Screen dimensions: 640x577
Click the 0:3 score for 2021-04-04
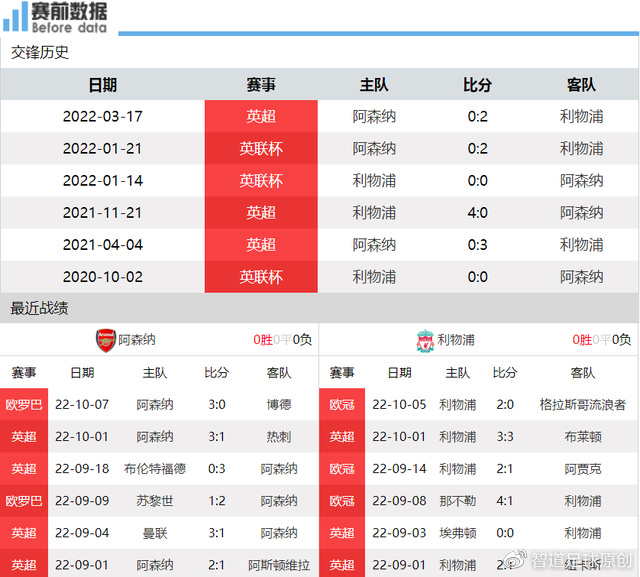coord(477,245)
